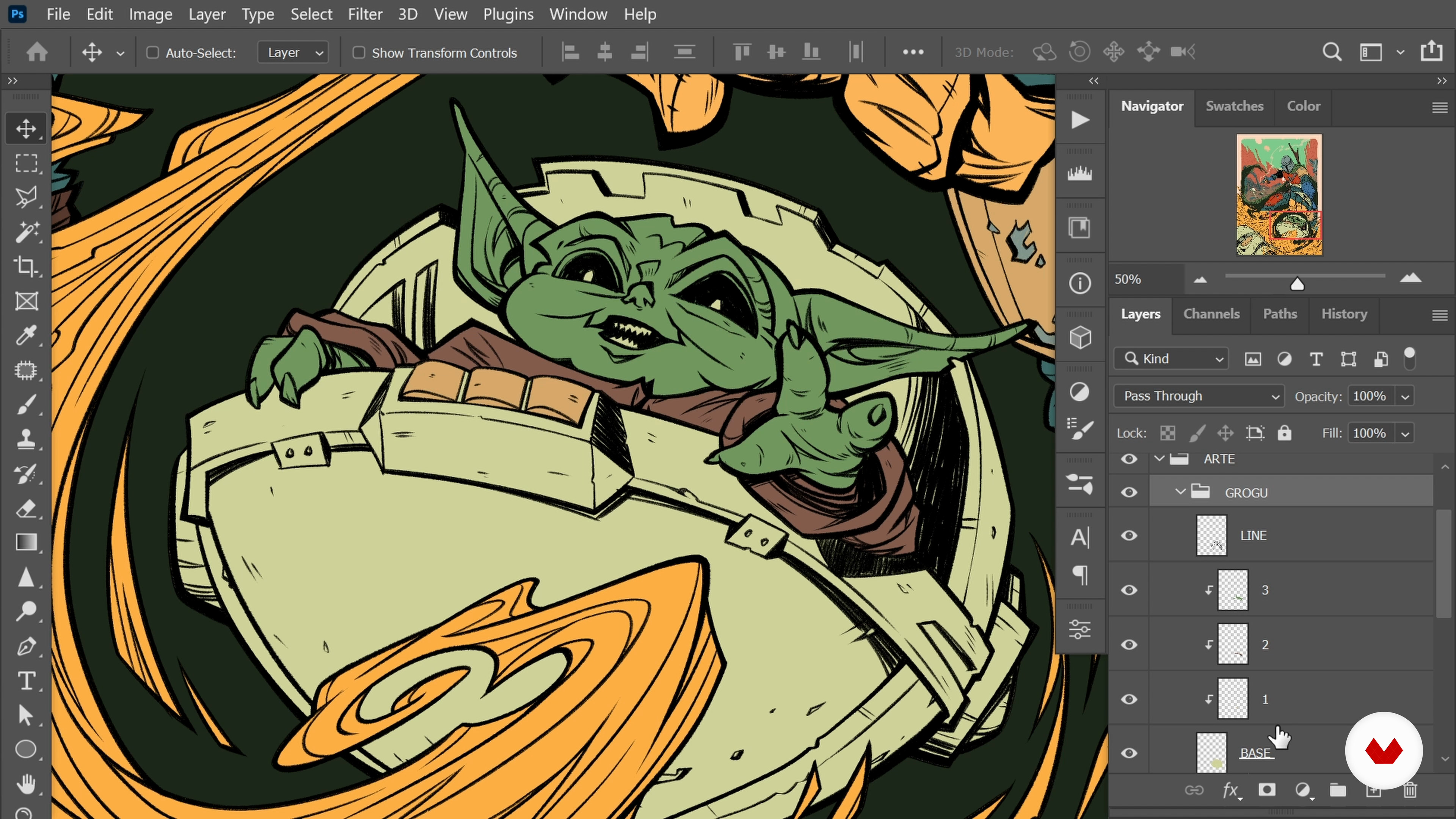Select the Ellipse shape tool
This screenshot has height=819, width=1456.
tap(26, 750)
